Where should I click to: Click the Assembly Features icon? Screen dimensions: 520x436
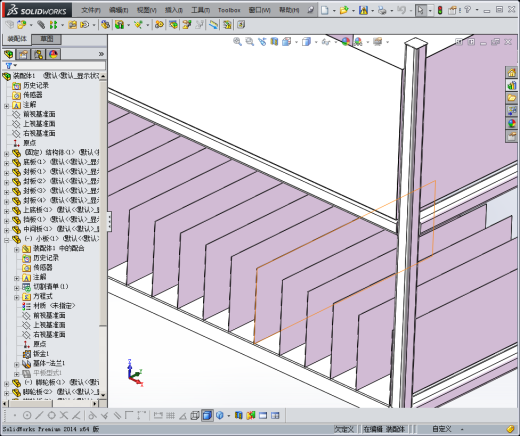pos(120,25)
